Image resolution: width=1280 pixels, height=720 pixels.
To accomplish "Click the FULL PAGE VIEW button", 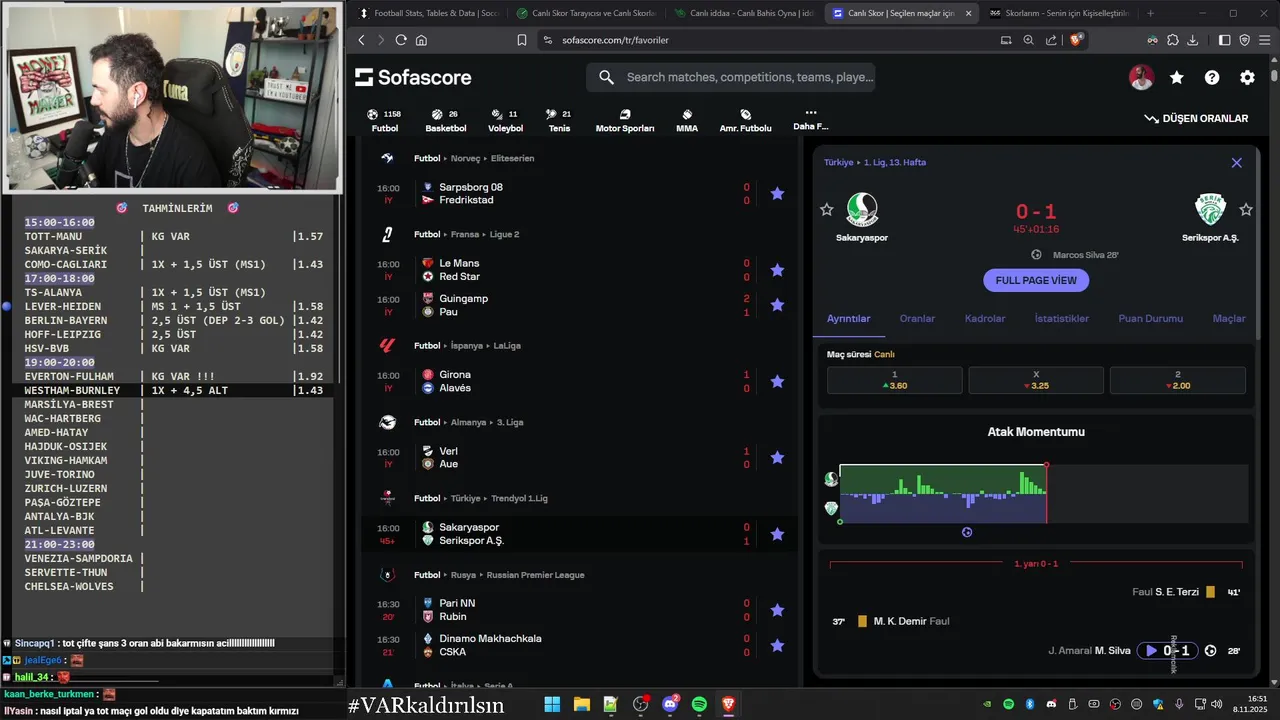I will pos(1036,280).
